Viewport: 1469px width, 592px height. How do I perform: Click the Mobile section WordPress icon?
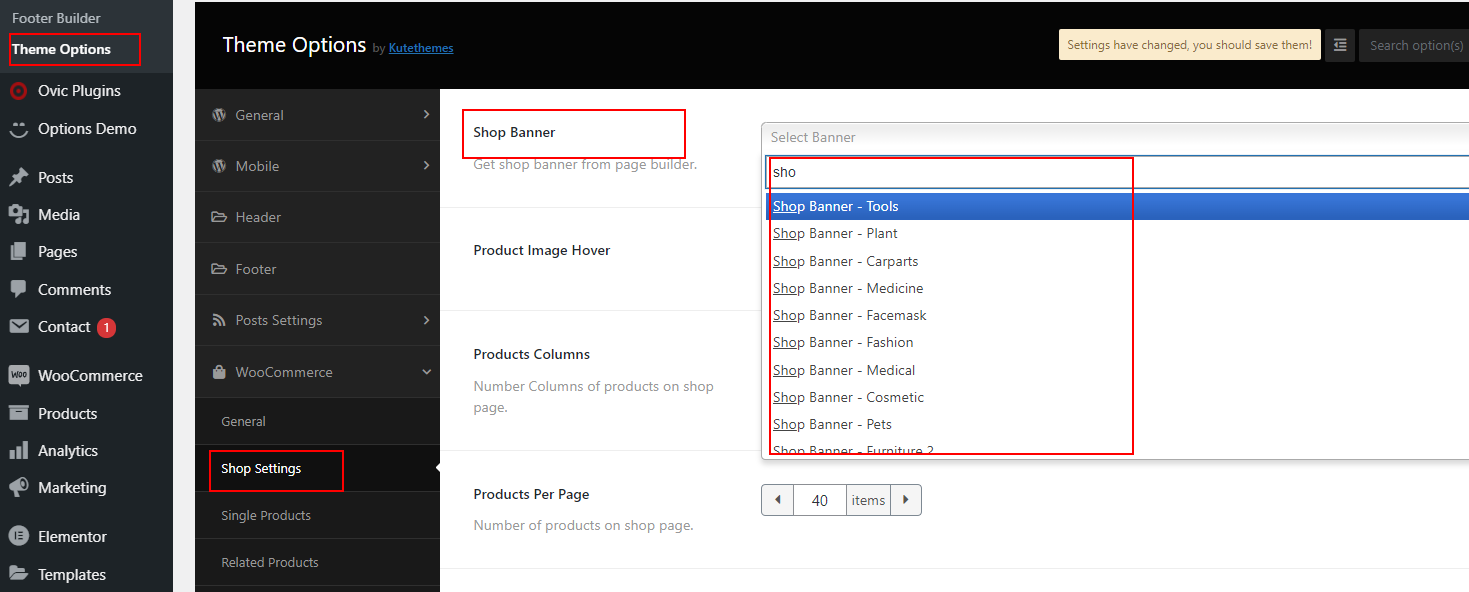point(219,166)
